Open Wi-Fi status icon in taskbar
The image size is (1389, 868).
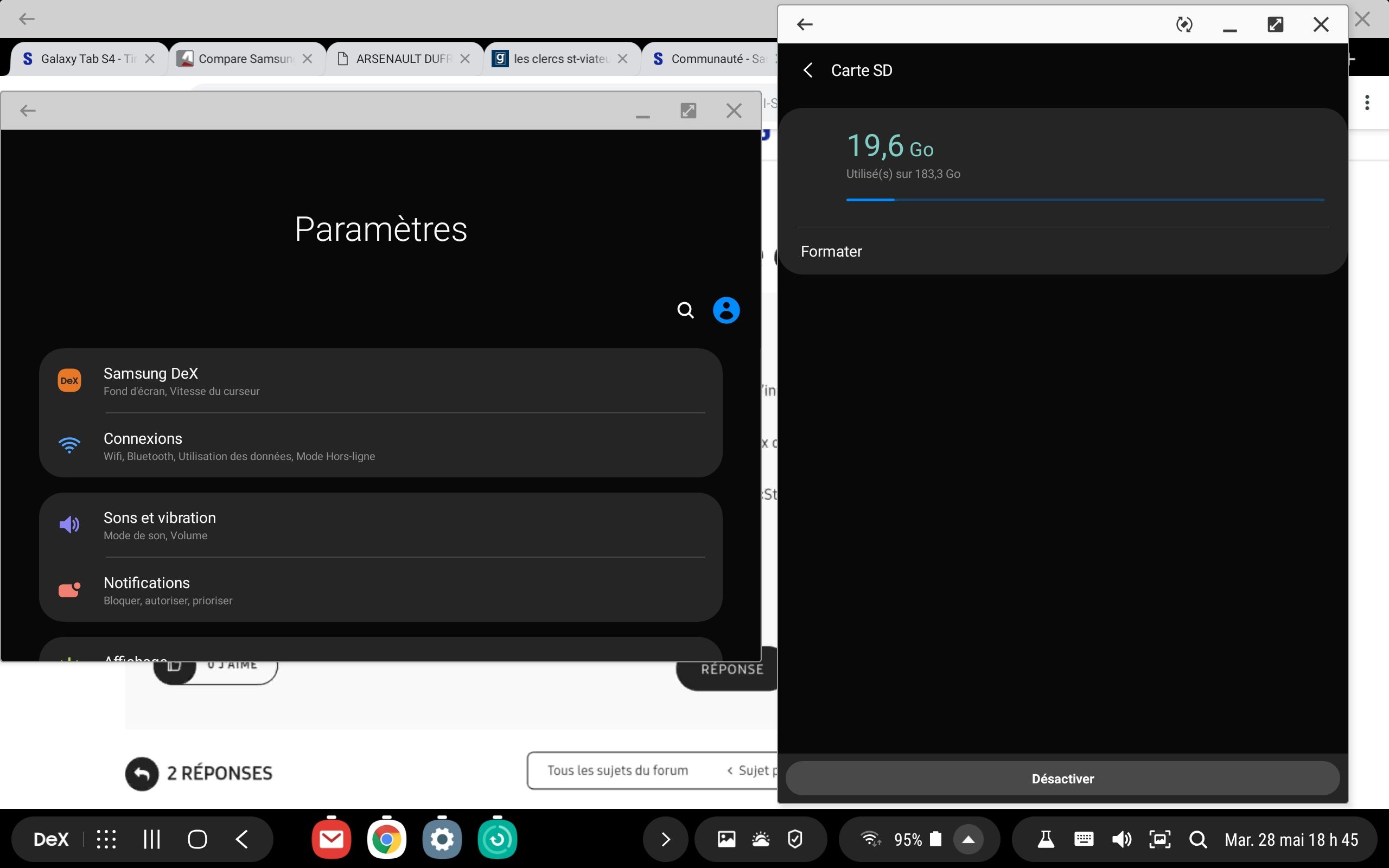coord(871,839)
